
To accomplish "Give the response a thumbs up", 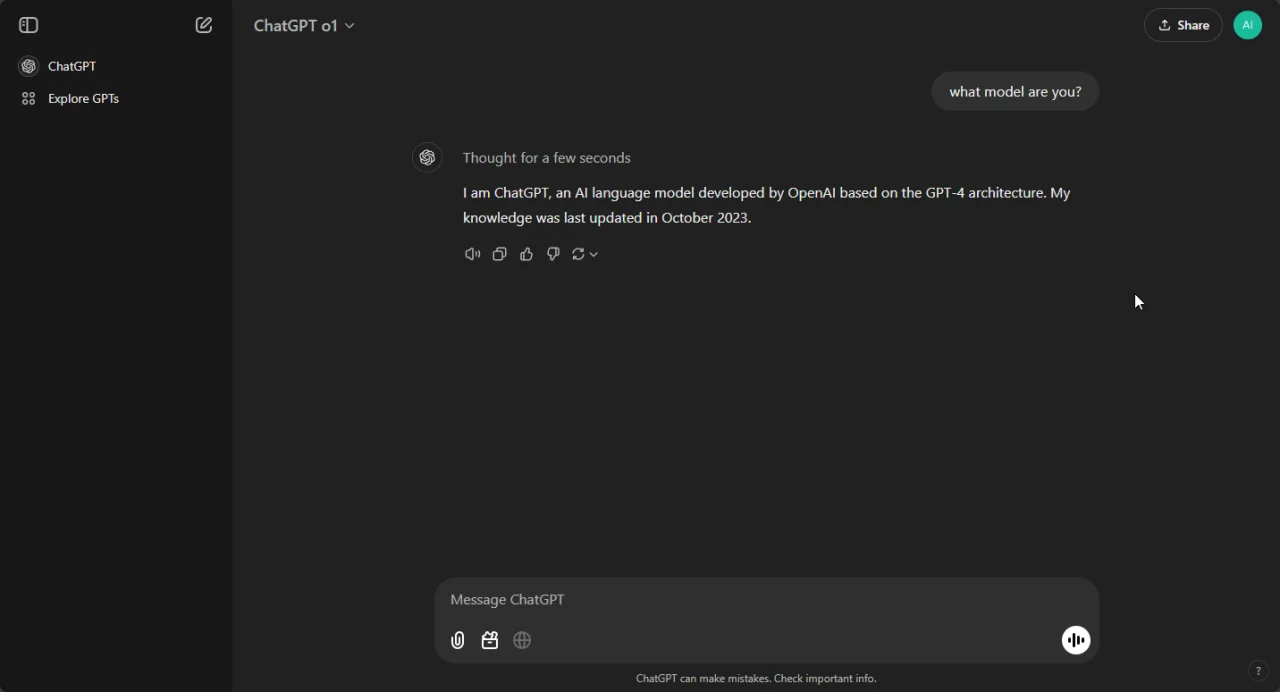I will [526, 254].
